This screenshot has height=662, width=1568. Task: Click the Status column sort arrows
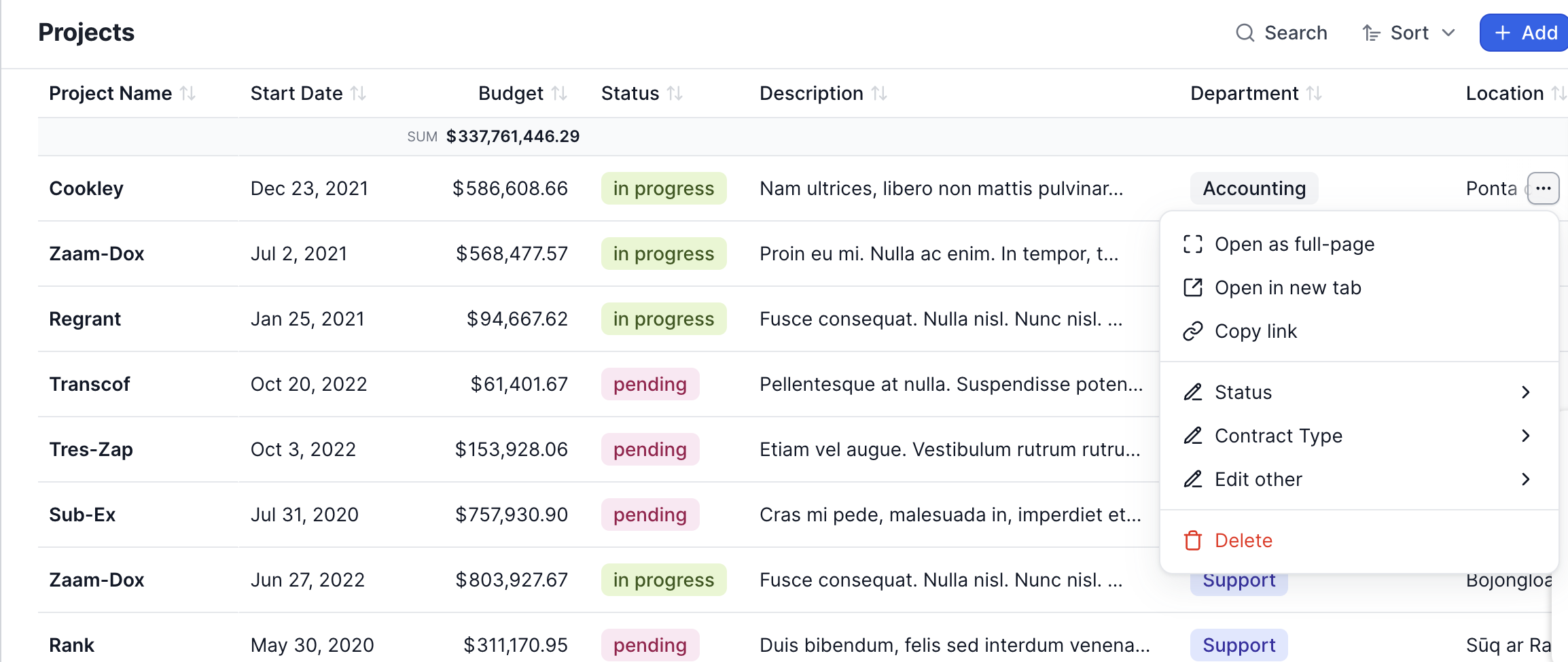point(675,93)
